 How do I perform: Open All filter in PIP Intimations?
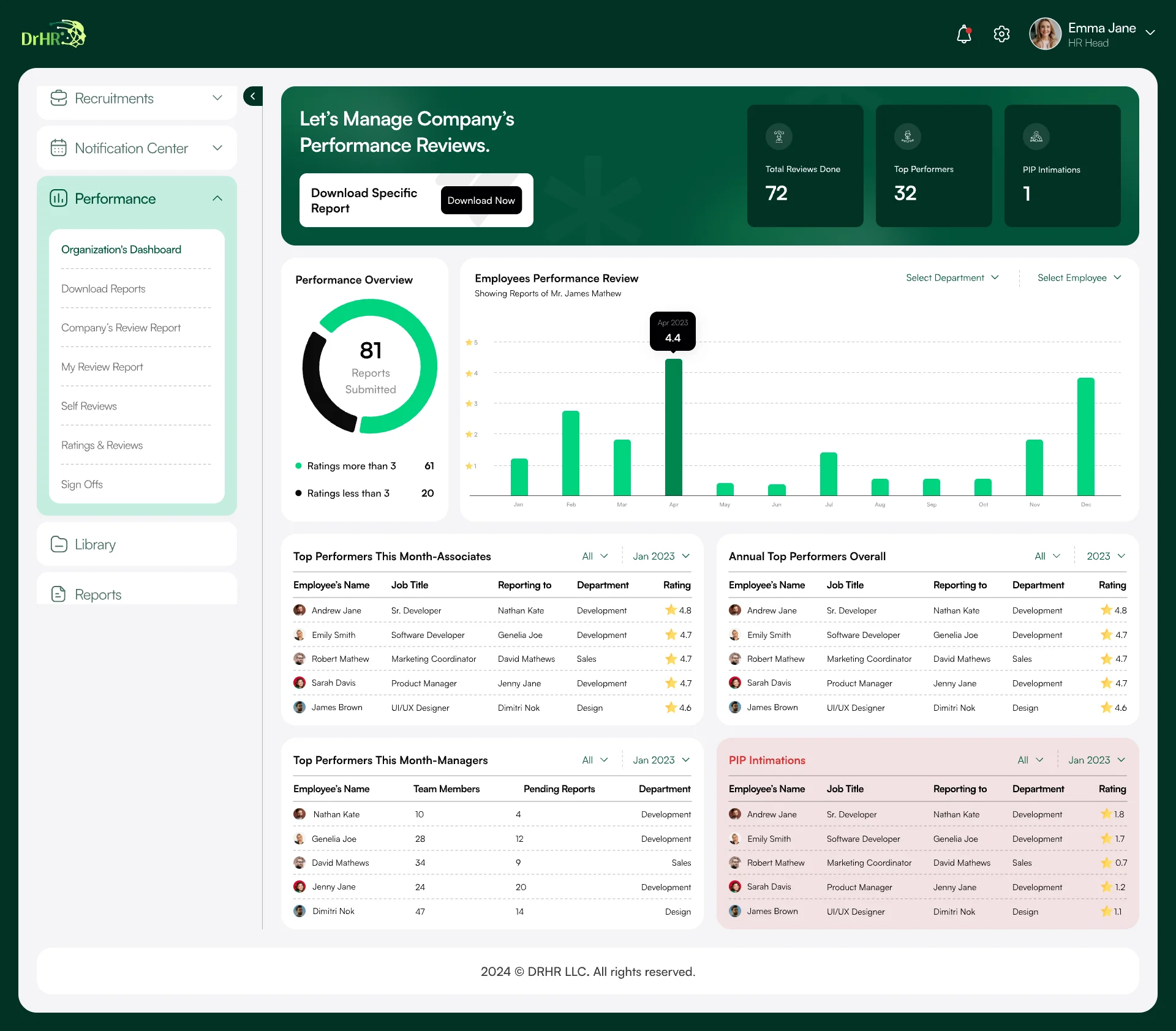1030,760
